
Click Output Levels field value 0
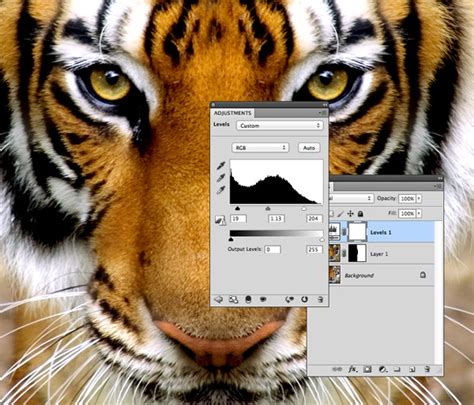point(273,249)
